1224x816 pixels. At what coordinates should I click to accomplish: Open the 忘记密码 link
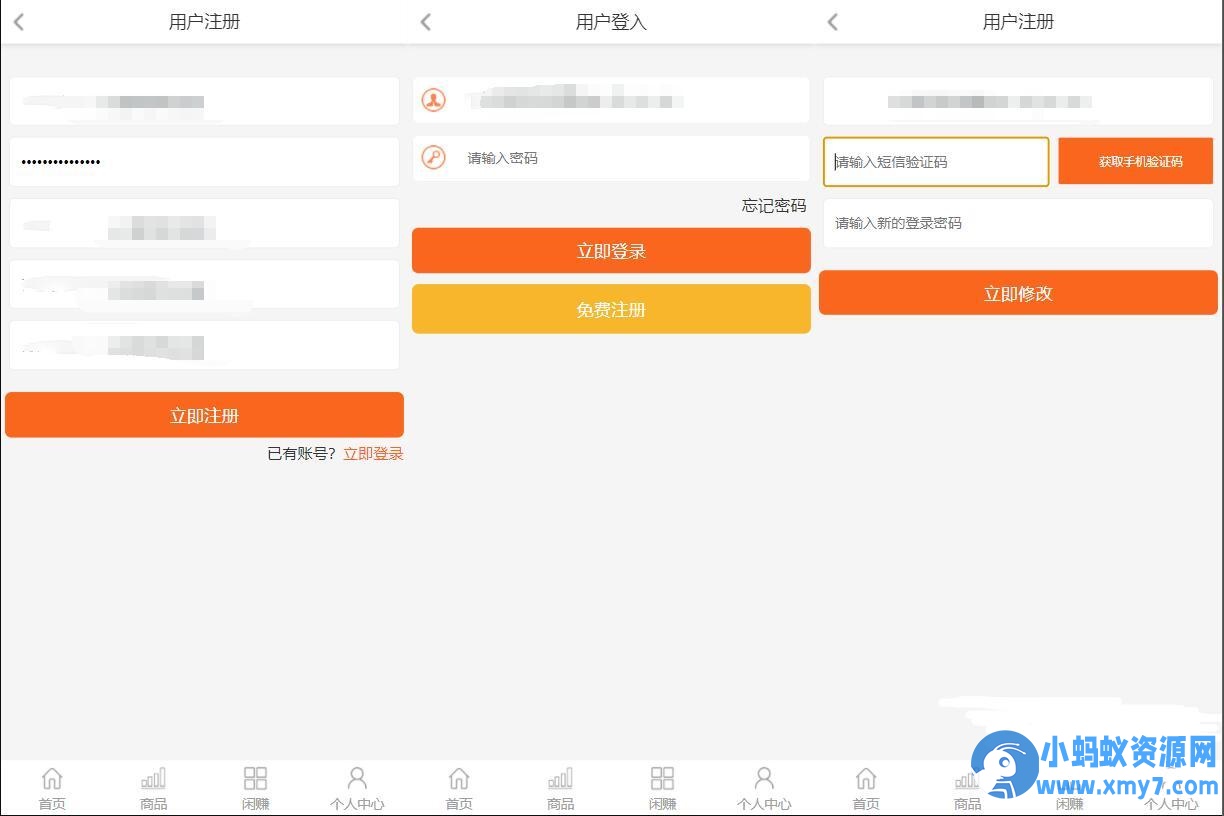(774, 205)
